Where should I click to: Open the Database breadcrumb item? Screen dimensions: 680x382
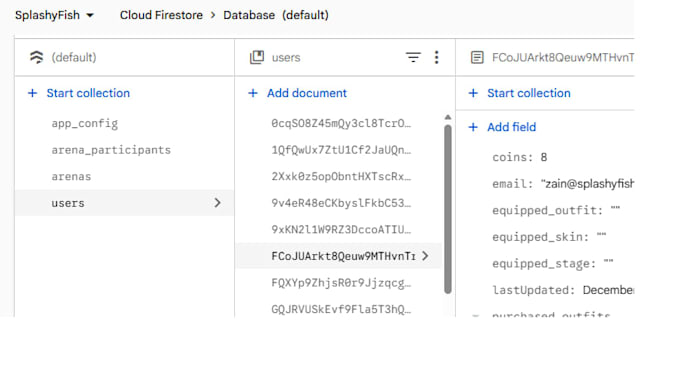click(x=249, y=15)
